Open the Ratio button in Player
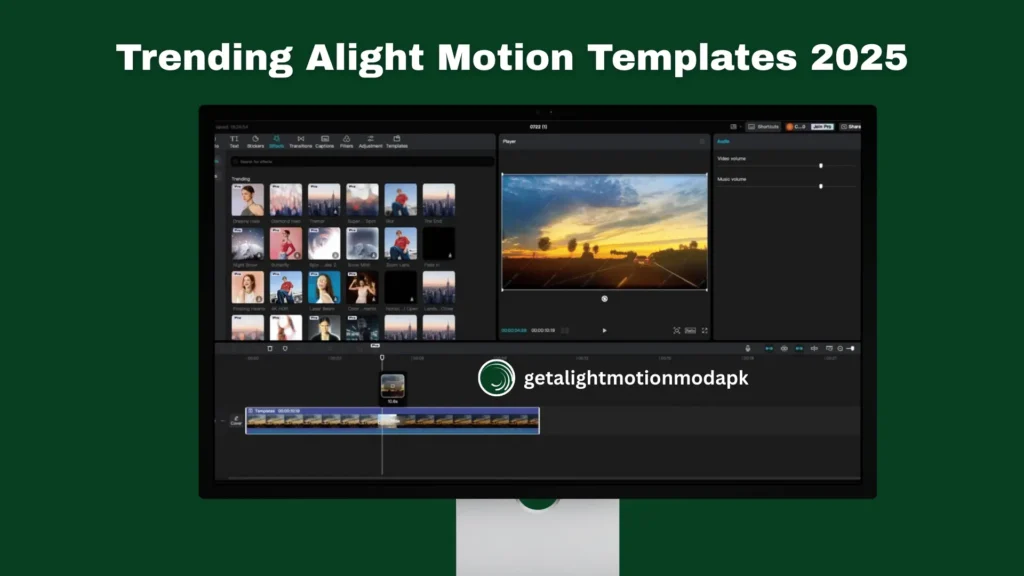1024x576 pixels. click(690, 330)
